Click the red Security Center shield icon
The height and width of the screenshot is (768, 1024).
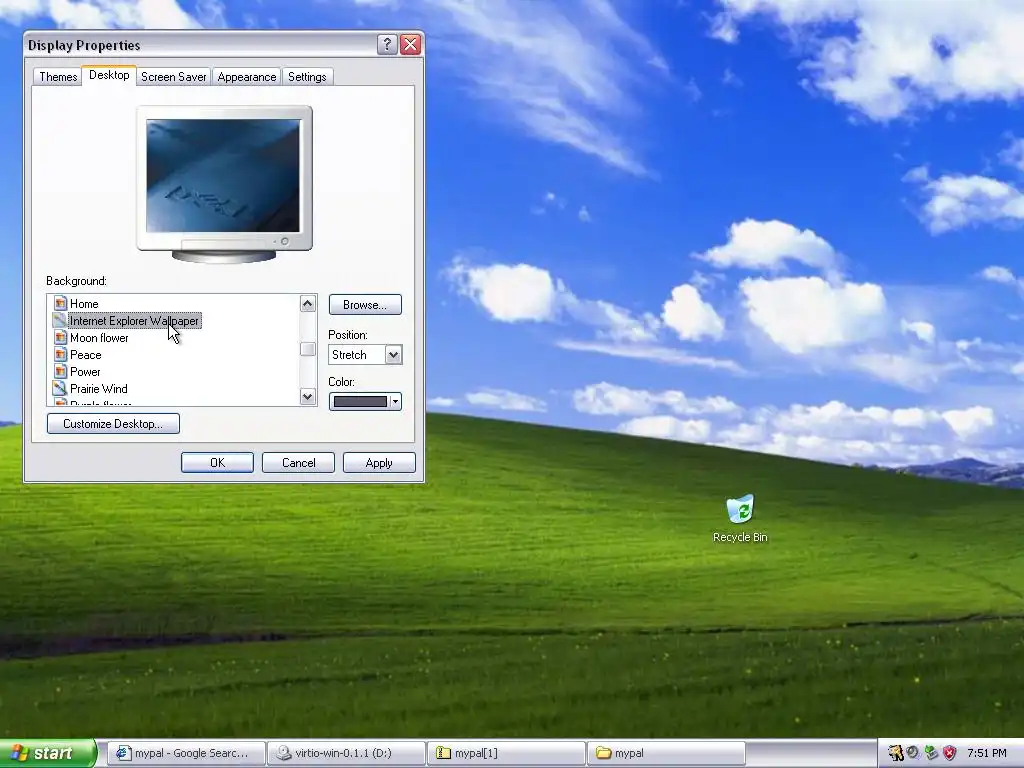[x=949, y=753]
